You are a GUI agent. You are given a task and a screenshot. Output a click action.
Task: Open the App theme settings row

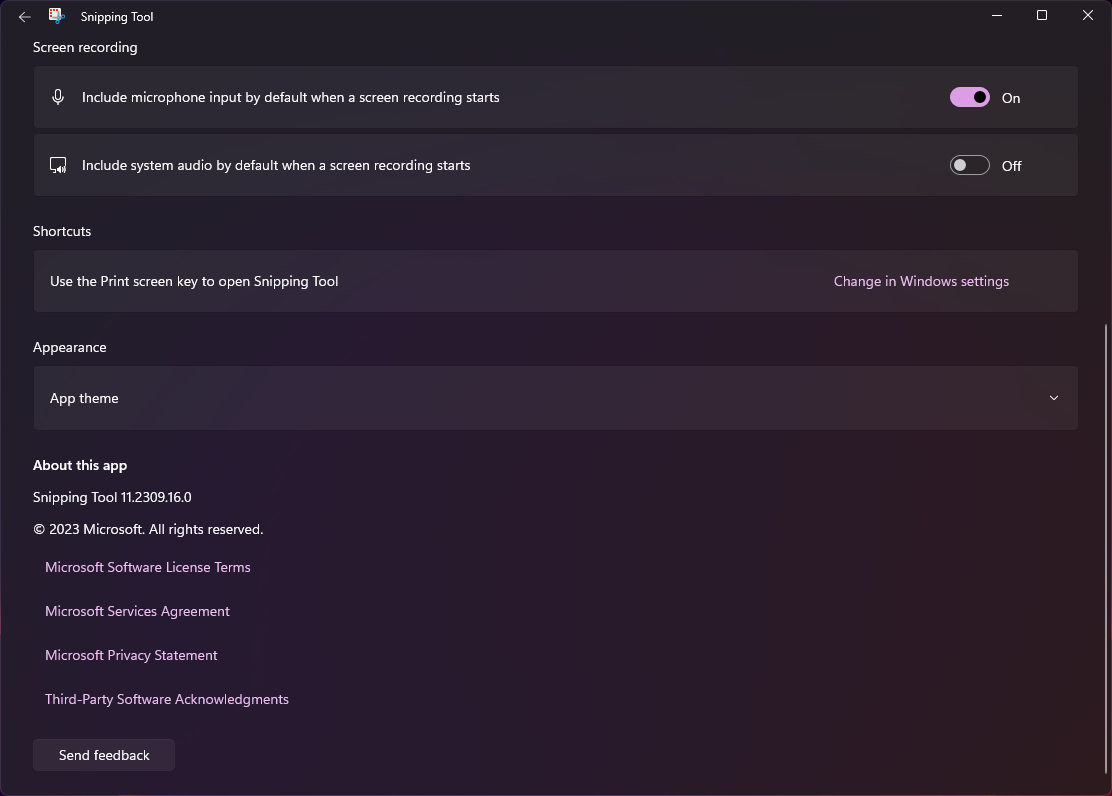click(x=556, y=398)
